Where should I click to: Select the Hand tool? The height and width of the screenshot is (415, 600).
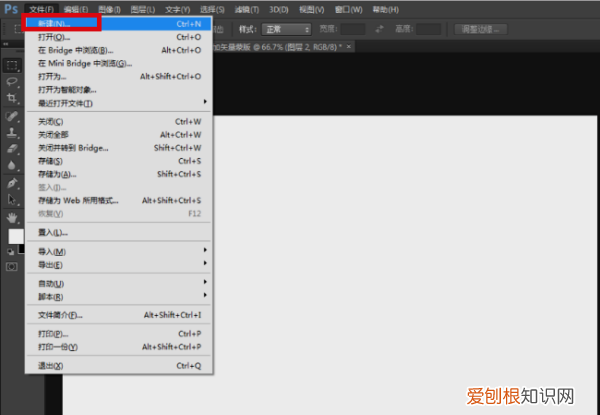coord(13,216)
